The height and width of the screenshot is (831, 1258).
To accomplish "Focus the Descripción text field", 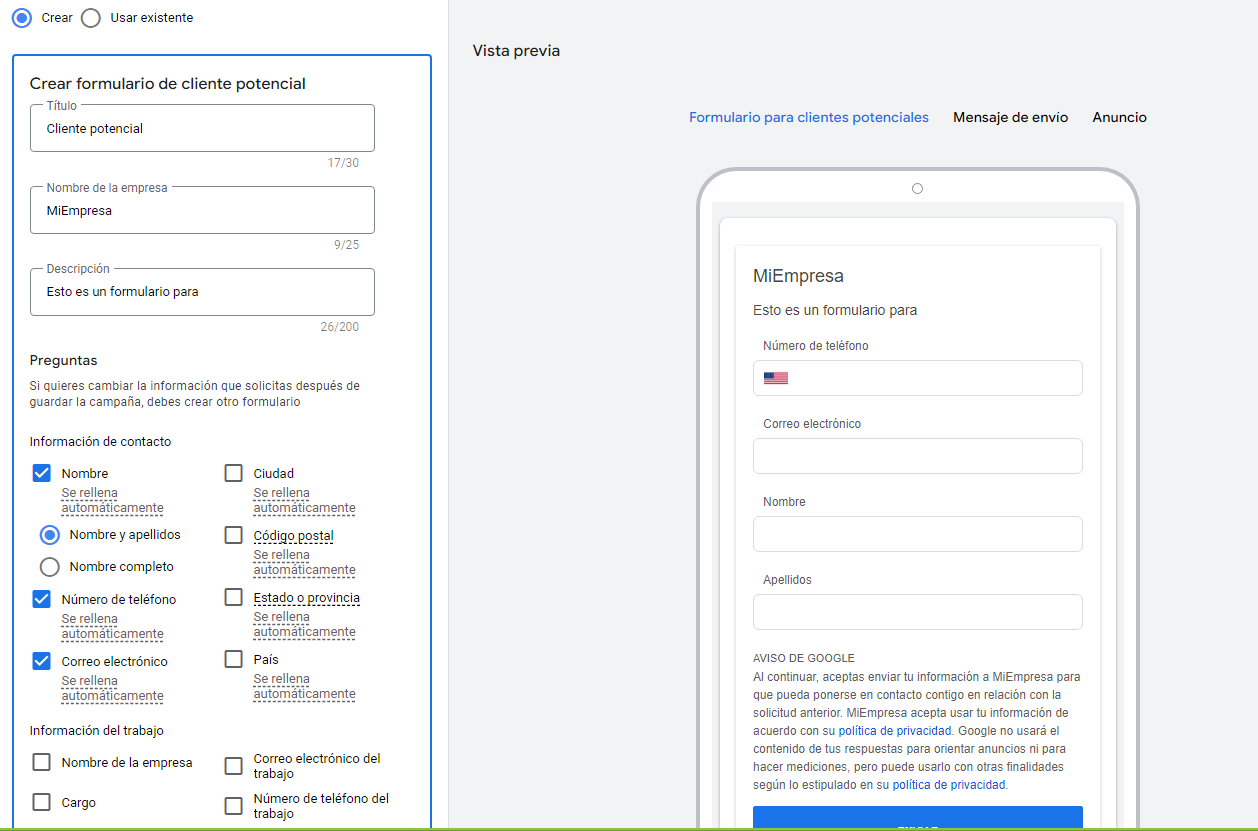I will pyautogui.click(x=202, y=293).
